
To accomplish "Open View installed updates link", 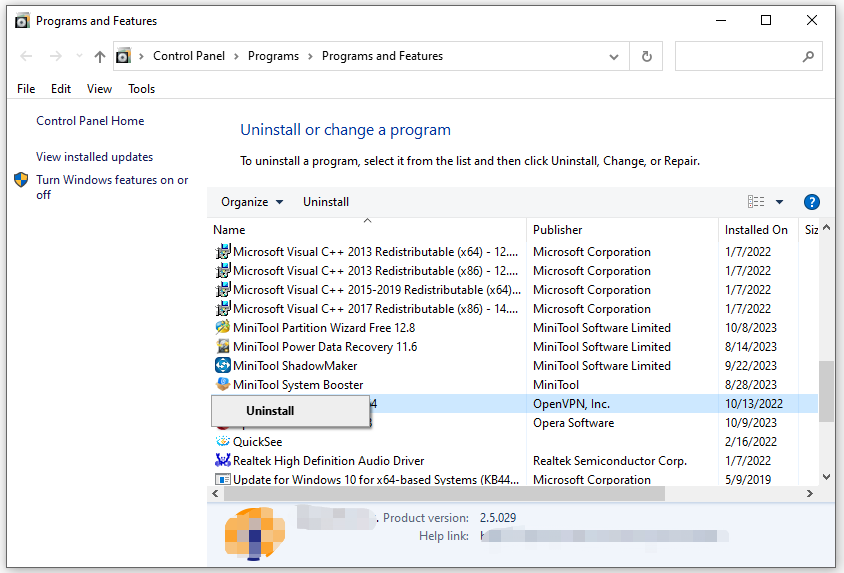I will (94, 157).
